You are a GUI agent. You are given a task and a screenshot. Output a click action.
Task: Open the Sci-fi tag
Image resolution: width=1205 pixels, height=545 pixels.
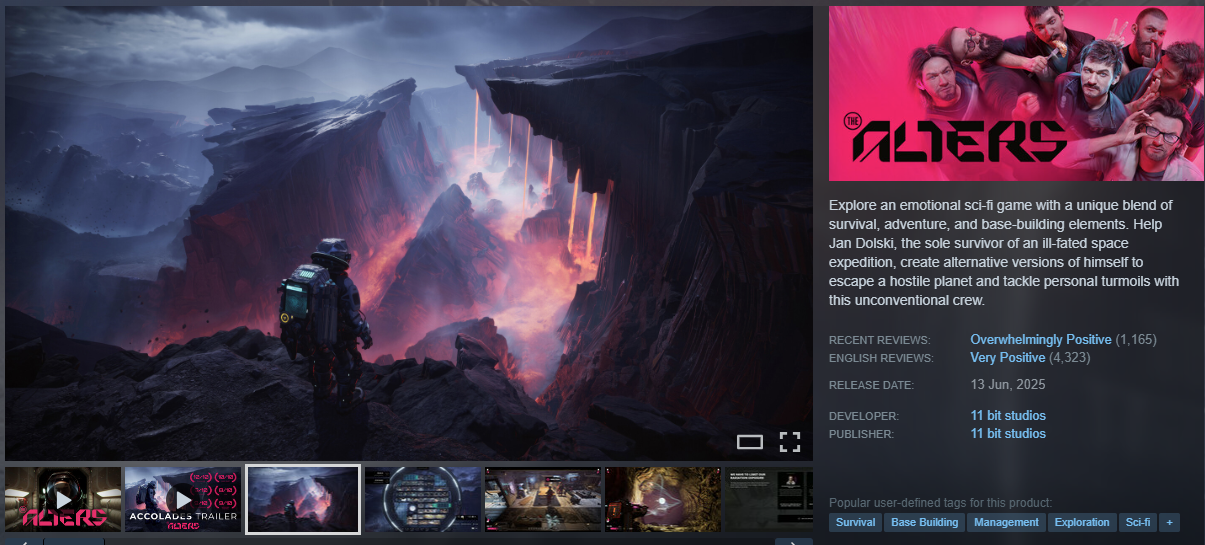tap(1138, 522)
